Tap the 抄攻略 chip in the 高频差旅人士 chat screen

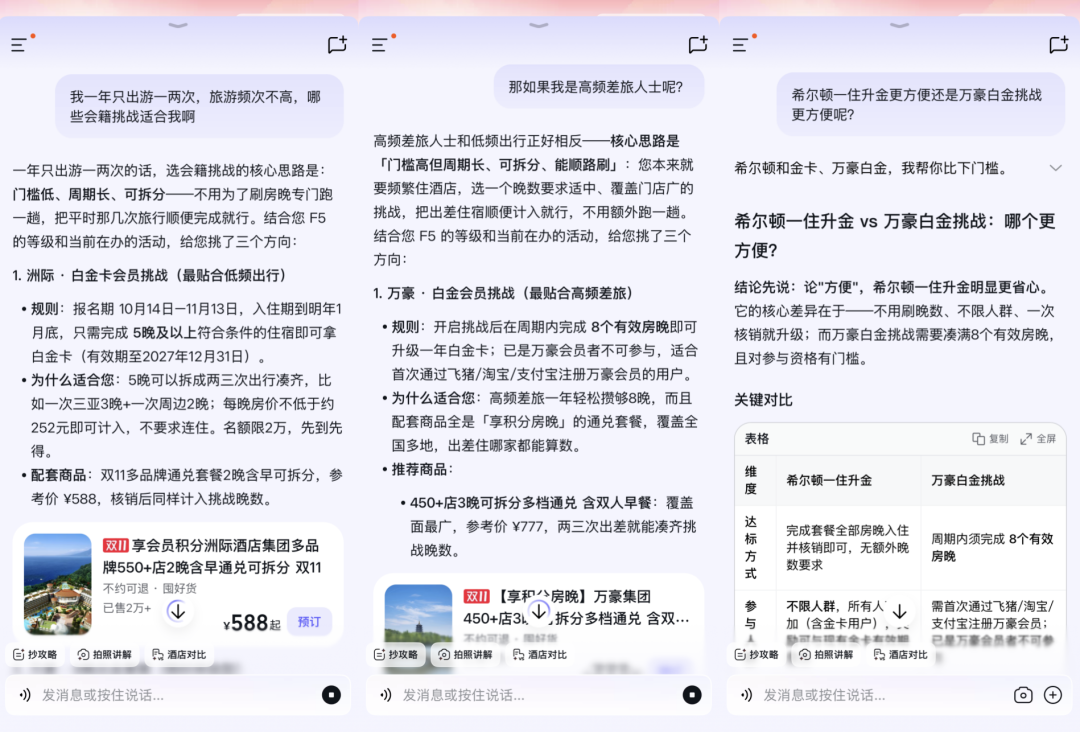pyautogui.click(x=397, y=655)
